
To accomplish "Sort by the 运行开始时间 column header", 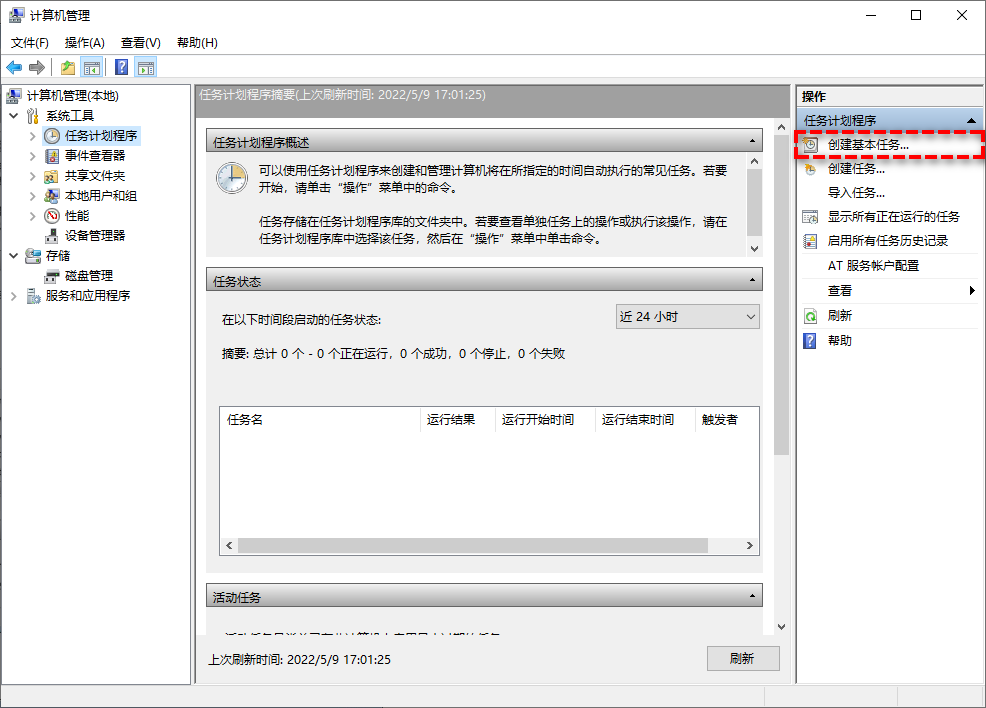I will coord(545,419).
